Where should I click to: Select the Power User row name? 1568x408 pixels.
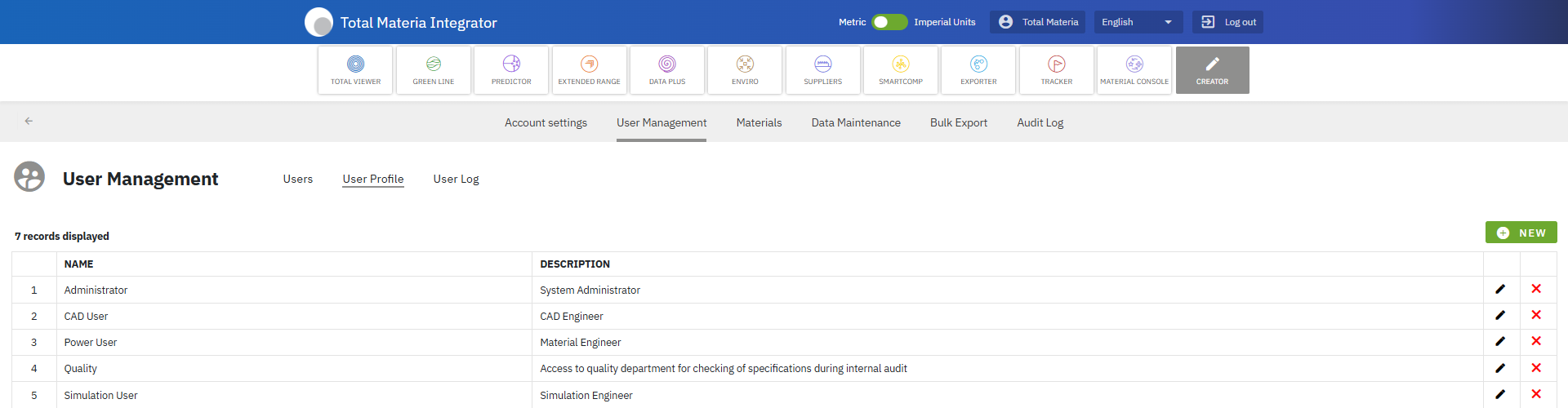point(91,343)
